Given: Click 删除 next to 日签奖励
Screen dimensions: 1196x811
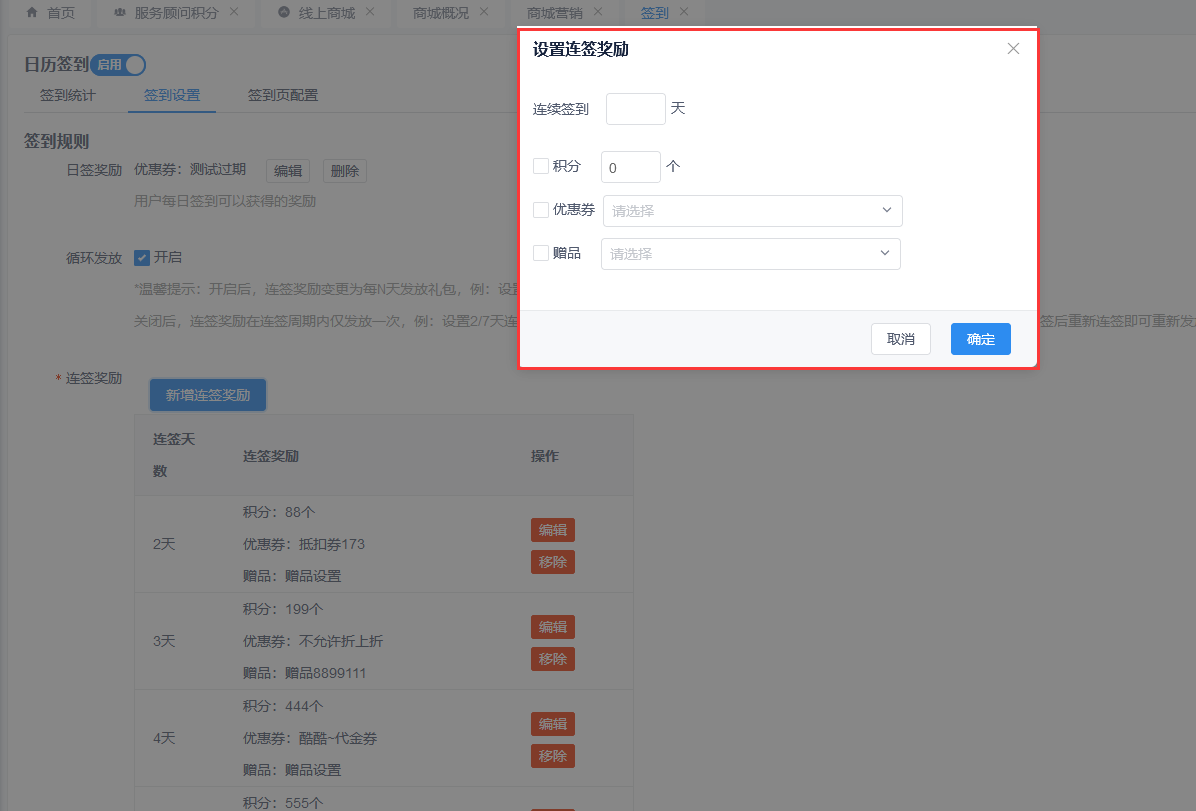Looking at the screenshot, I should (x=345, y=171).
